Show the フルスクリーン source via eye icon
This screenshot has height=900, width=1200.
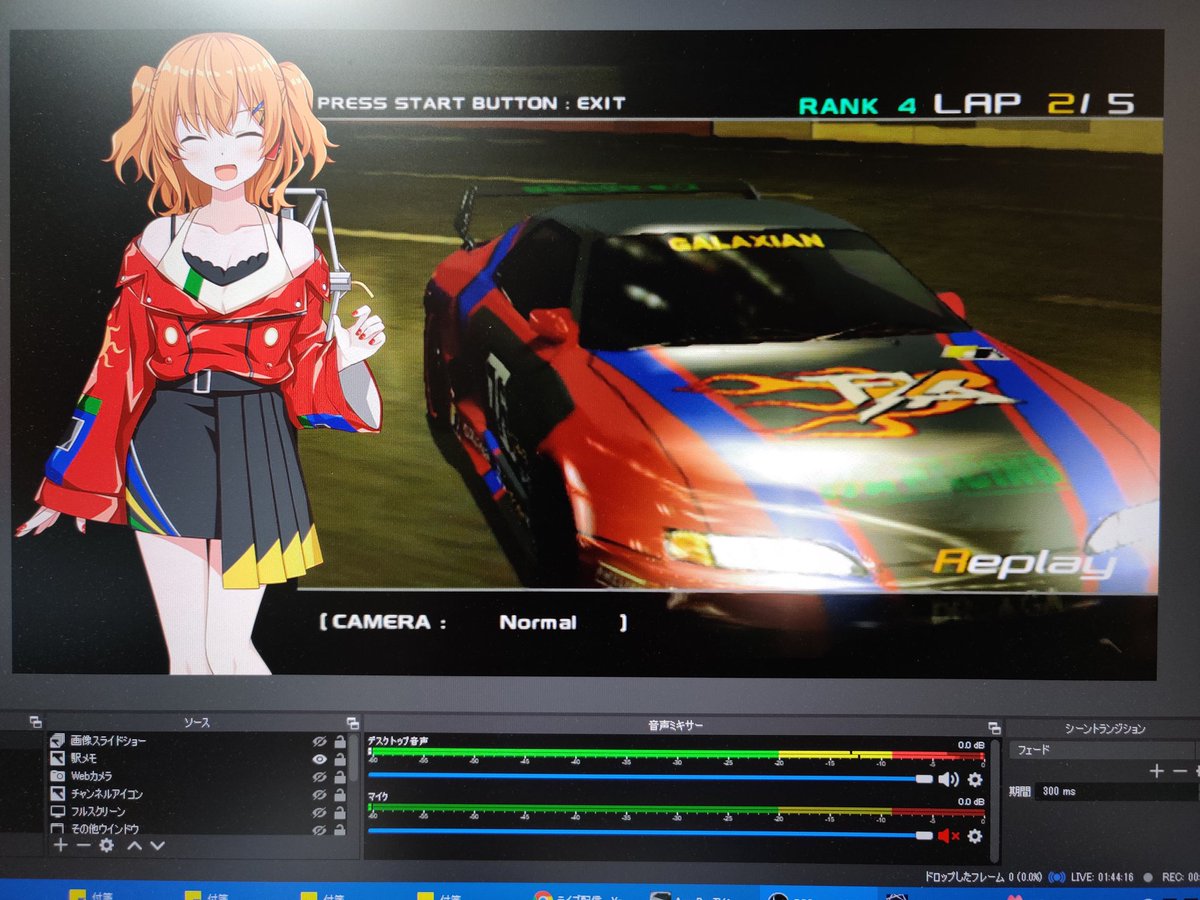pos(319,812)
